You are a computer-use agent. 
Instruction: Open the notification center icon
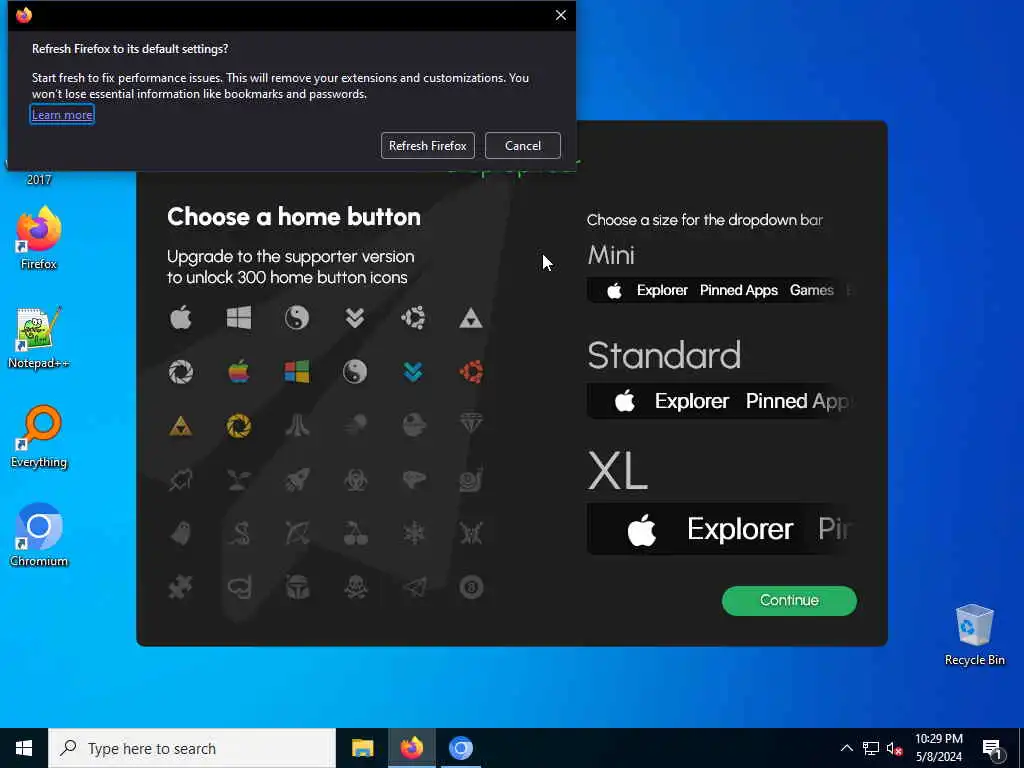pos(992,748)
